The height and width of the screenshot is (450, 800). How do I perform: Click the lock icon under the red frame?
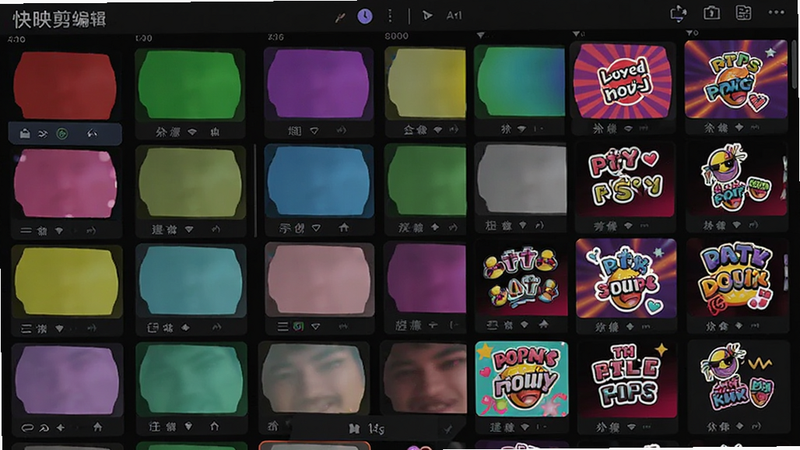click(24, 134)
